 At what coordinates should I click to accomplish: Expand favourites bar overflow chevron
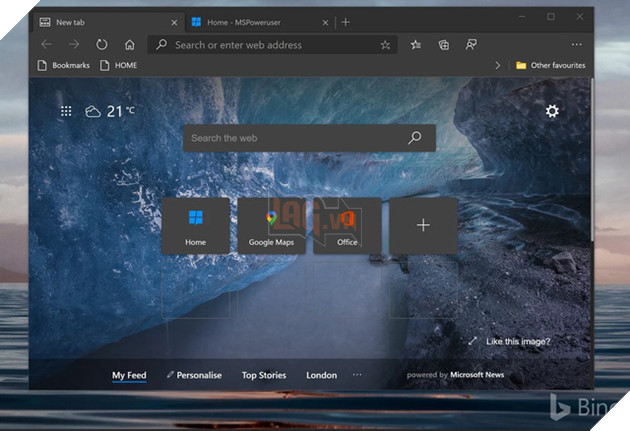tap(497, 65)
